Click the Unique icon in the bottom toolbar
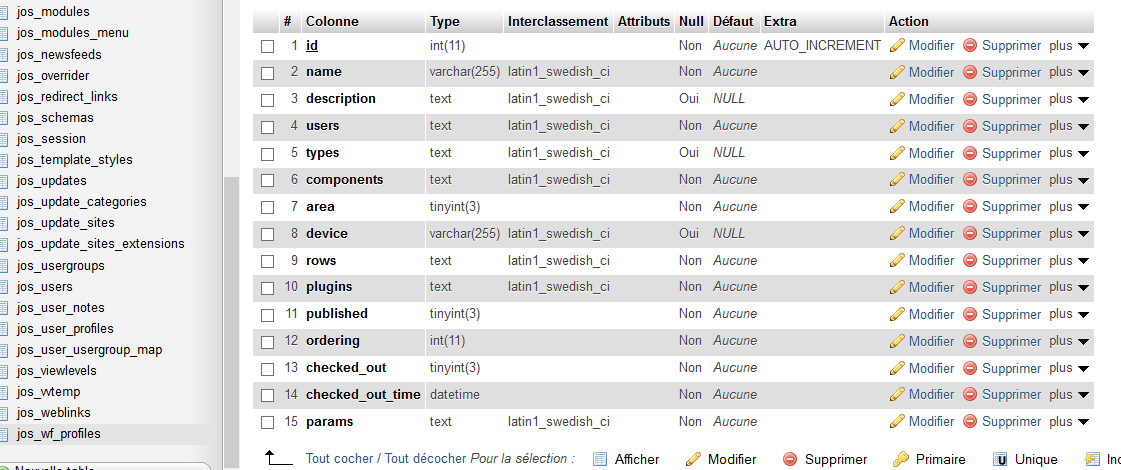This screenshot has width=1121, height=470. (x=1001, y=459)
